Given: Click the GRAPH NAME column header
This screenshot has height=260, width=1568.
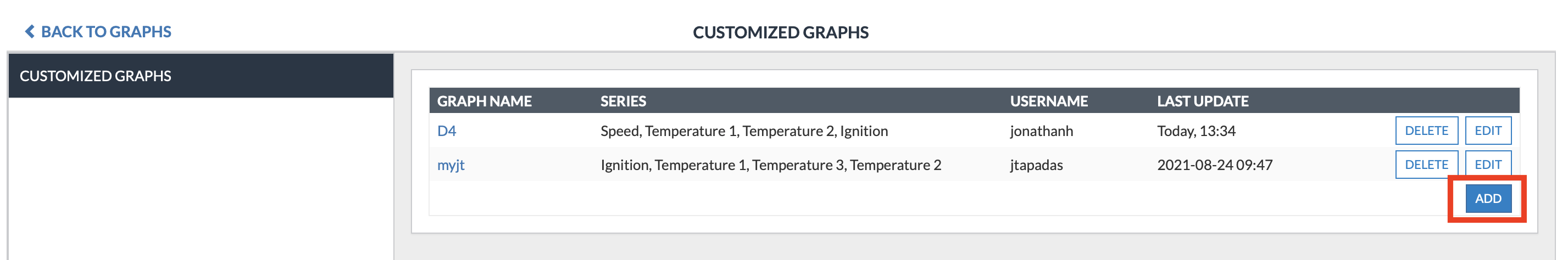Looking at the screenshot, I should click(x=484, y=101).
